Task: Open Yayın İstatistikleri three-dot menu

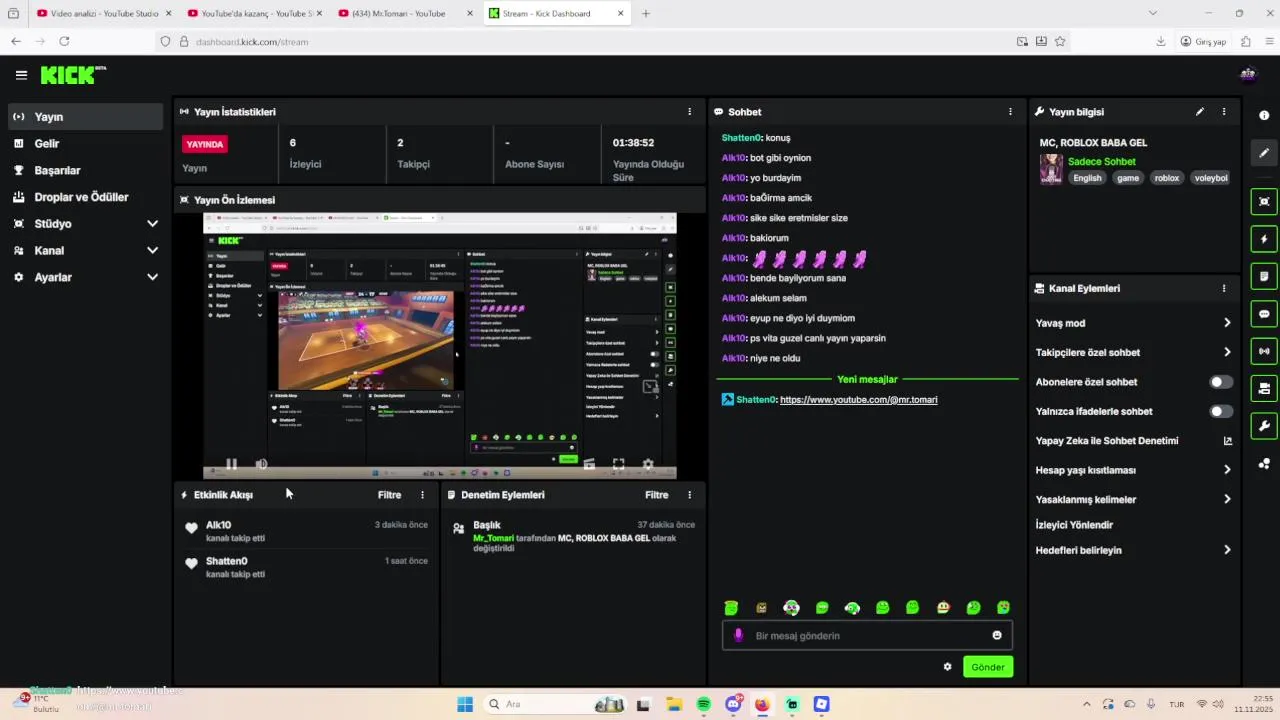Action: pyautogui.click(x=689, y=112)
